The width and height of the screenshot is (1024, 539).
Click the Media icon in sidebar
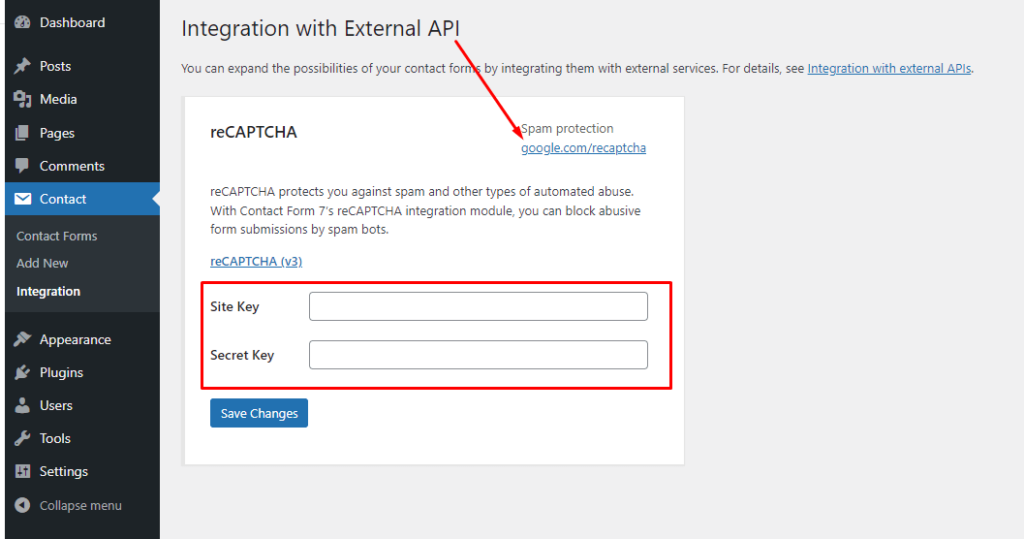(22, 99)
